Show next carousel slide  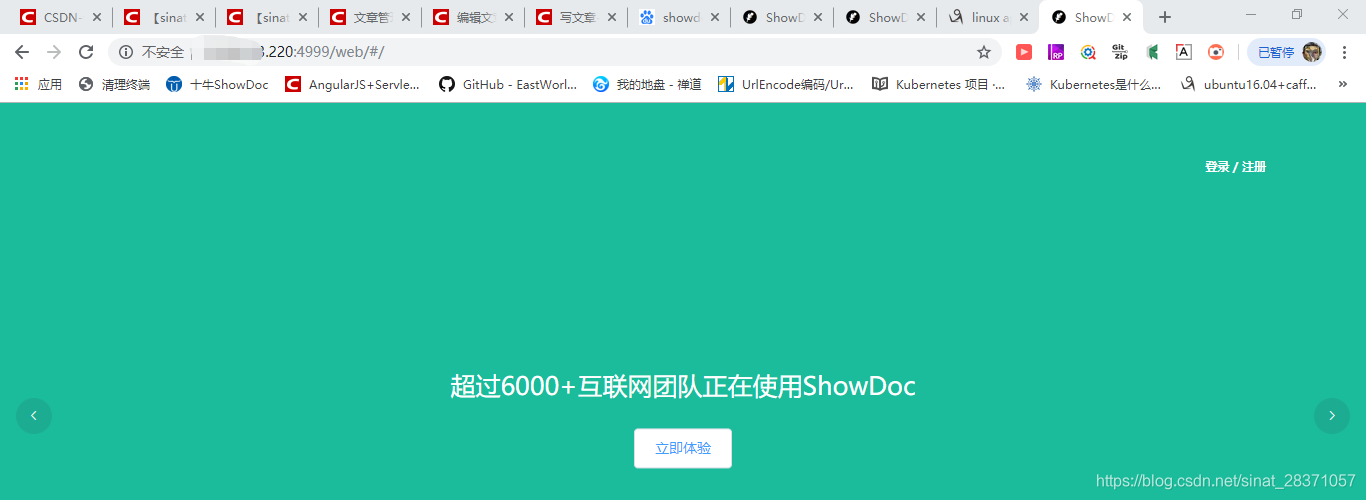tap(1331, 416)
